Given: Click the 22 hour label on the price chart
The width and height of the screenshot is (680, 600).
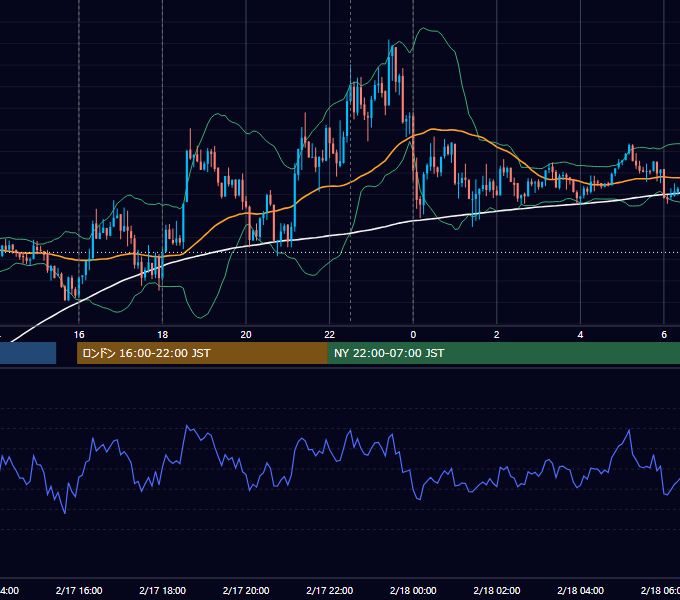Looking at the screenshot, I should 330,335.
